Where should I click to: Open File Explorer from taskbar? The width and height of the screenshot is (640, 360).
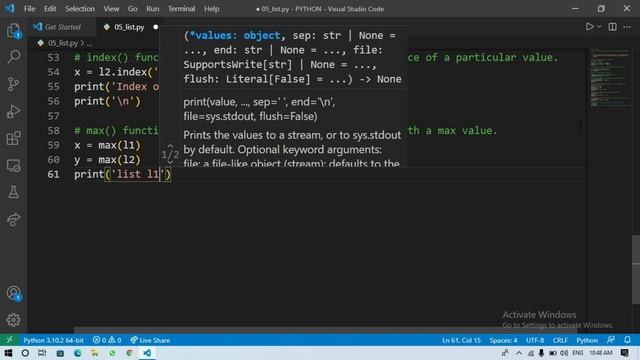pyautogui.click(x=95, y=353)
